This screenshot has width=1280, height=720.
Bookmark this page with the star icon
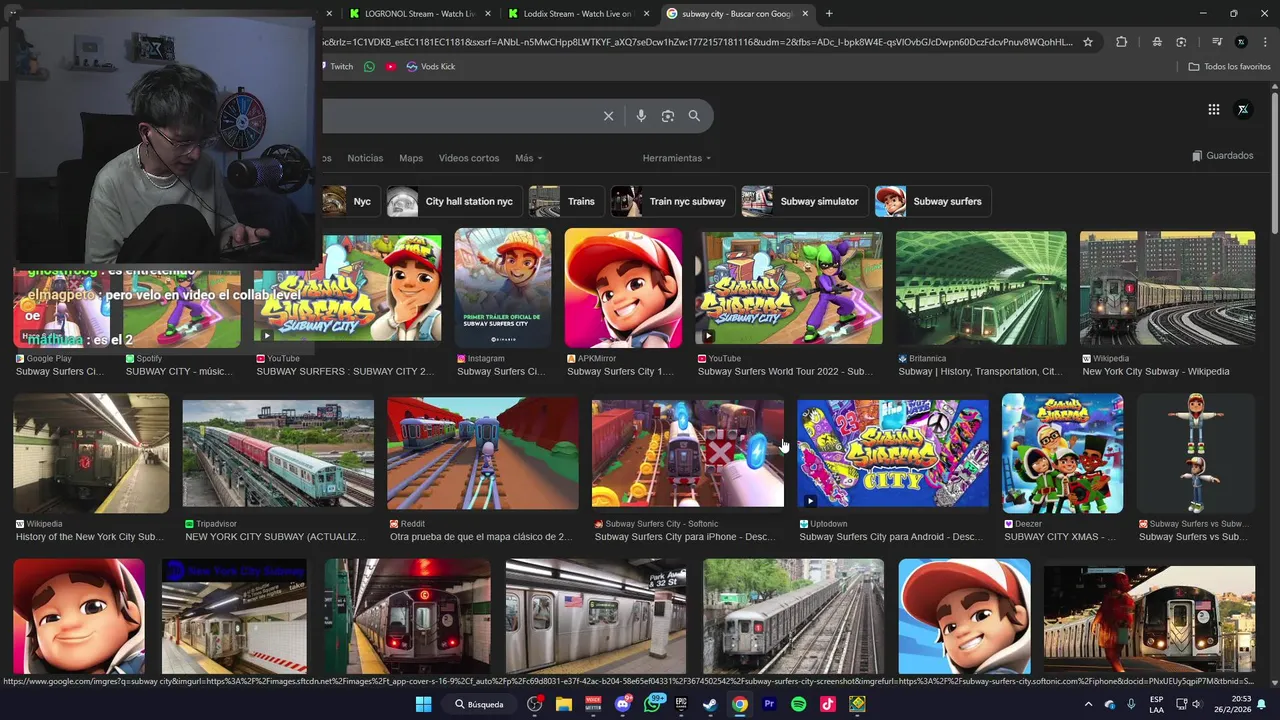[1088, 42]
